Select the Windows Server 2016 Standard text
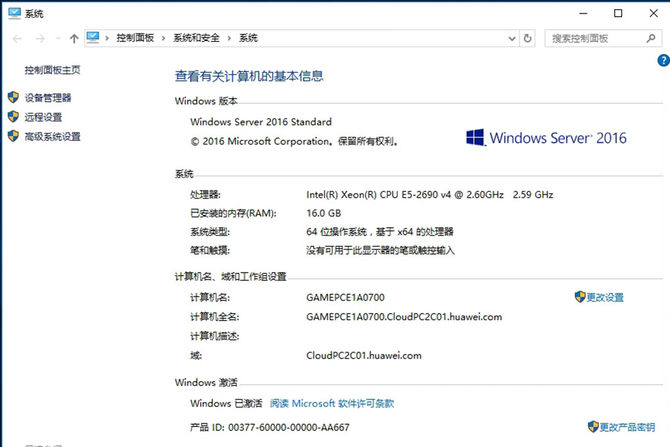 [x=261, y=122]
